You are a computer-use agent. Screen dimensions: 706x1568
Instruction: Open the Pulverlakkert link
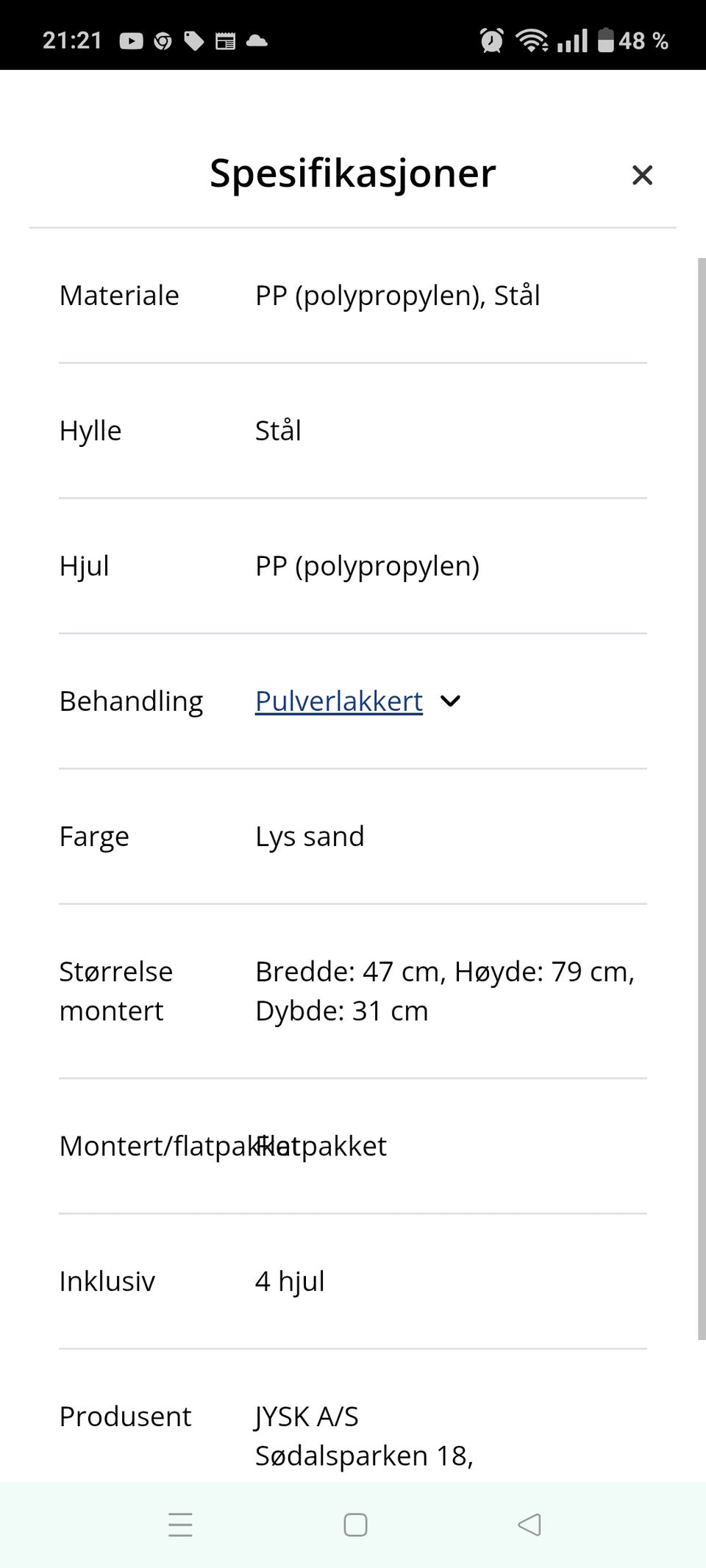338,701
